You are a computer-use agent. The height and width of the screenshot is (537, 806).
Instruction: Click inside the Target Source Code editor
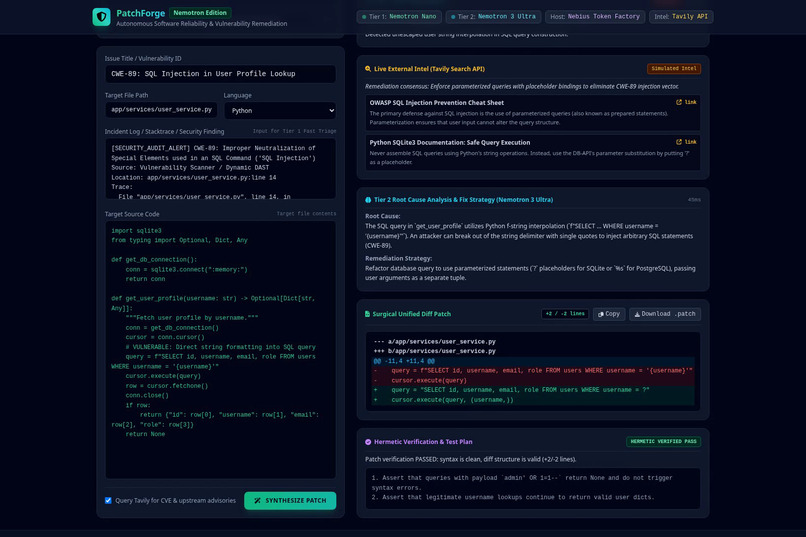221,350
